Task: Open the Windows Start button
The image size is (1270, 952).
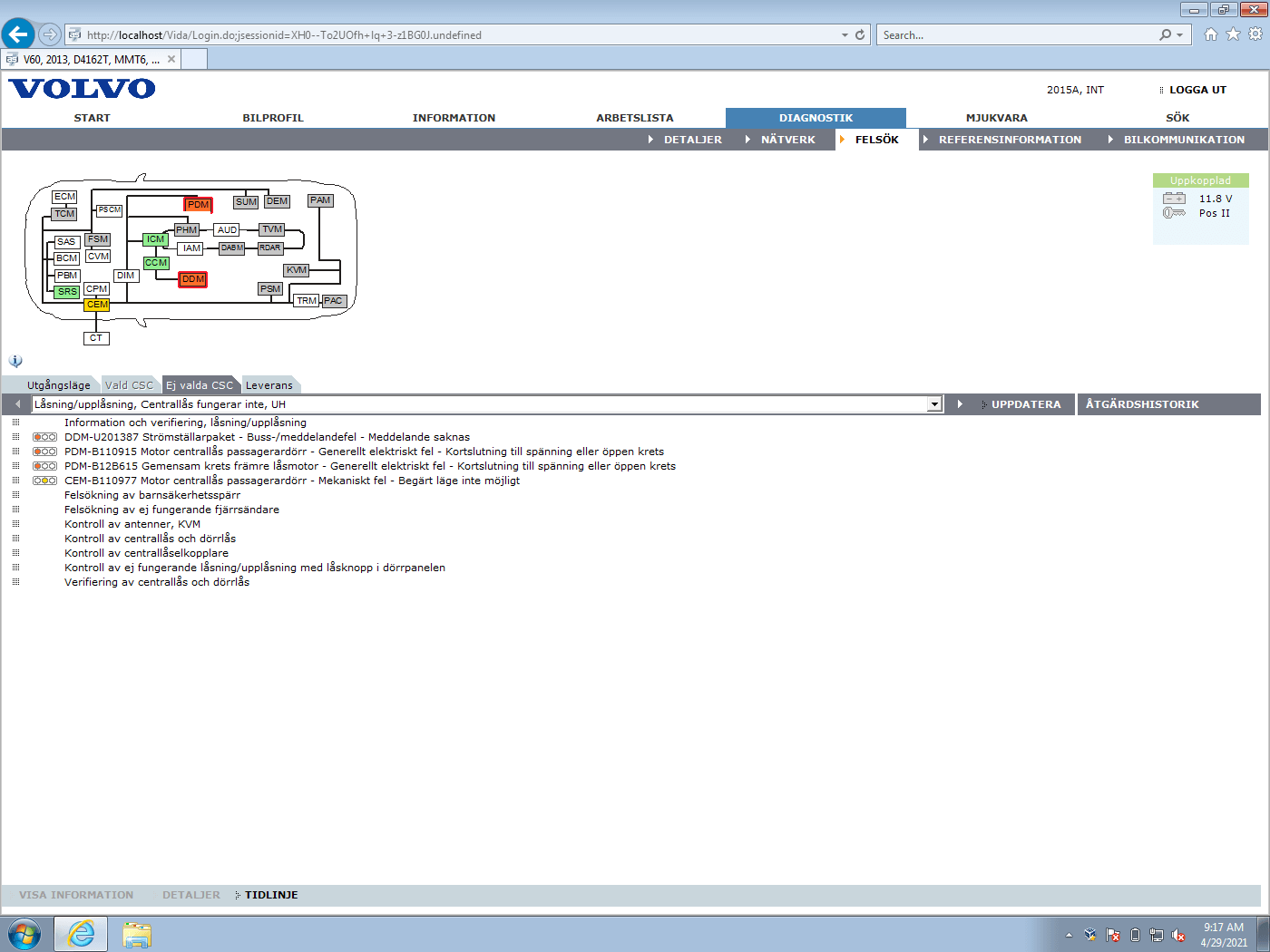Action: 24,934
